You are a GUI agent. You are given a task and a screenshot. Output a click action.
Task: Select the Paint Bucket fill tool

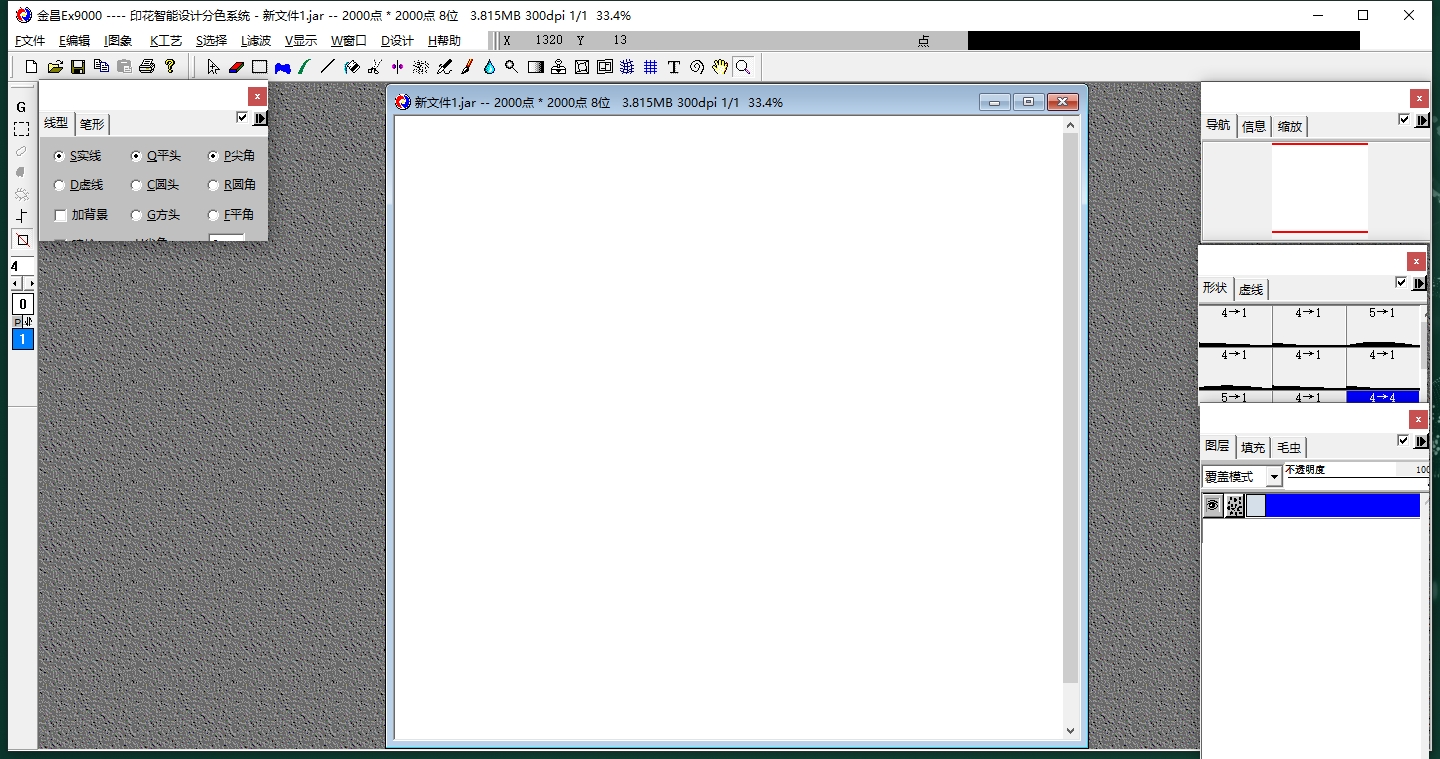point(352,67)
